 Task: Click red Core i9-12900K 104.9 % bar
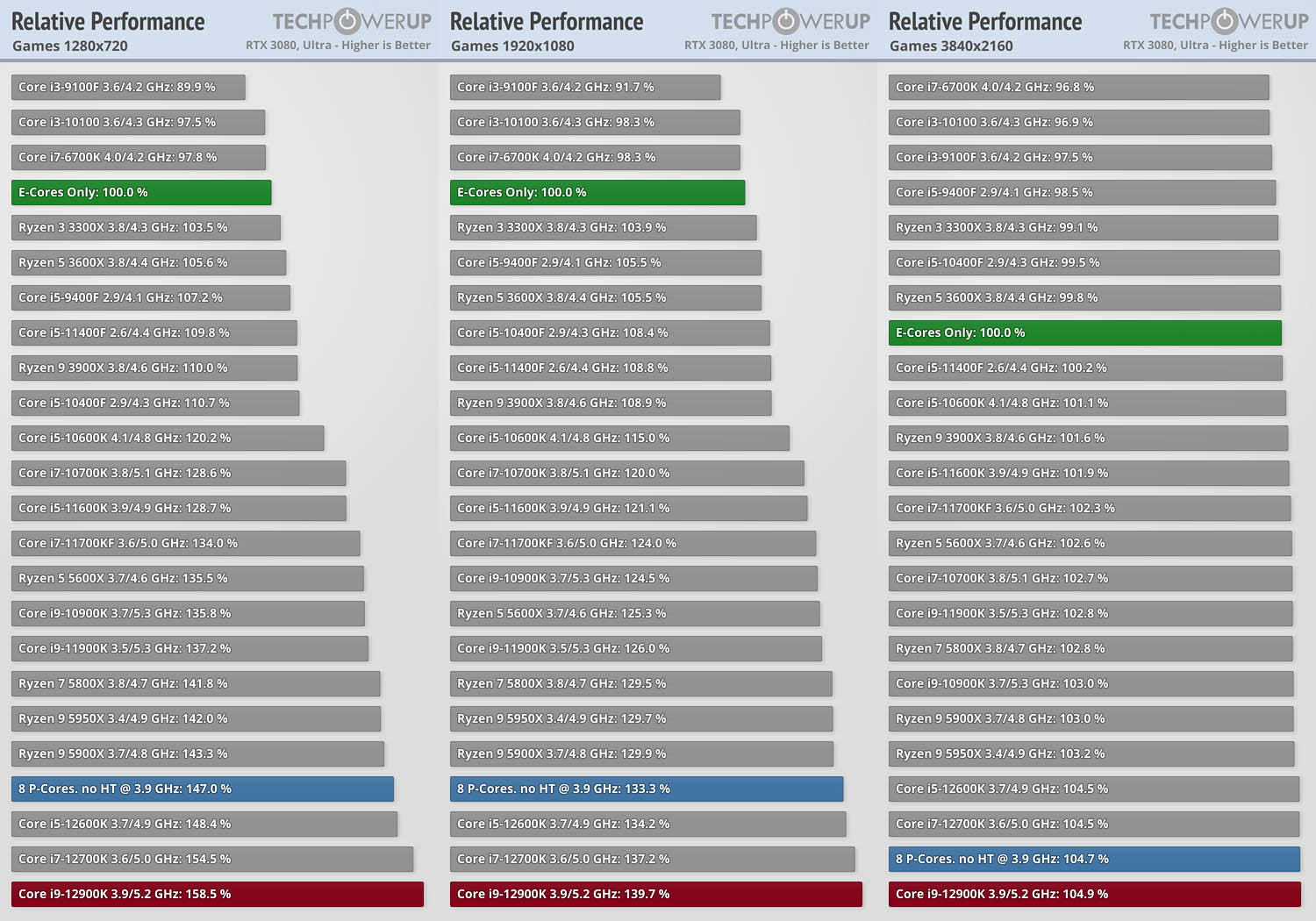1095,894
